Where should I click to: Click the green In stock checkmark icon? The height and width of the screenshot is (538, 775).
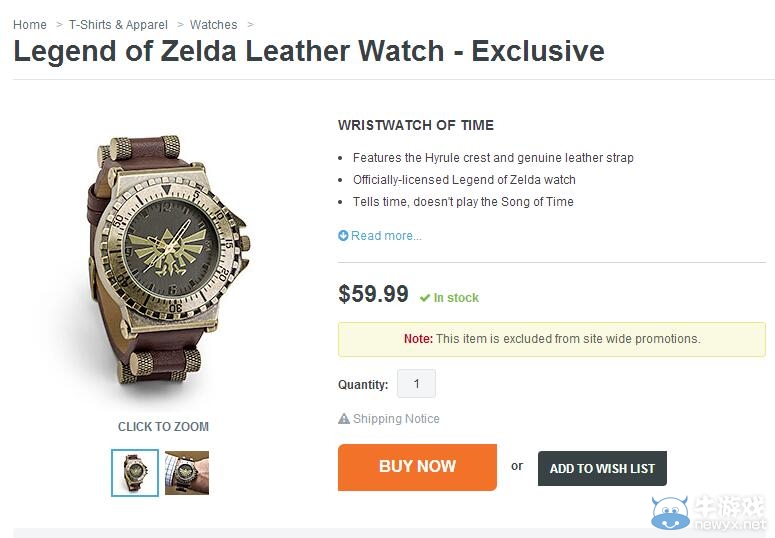[425, 298]
